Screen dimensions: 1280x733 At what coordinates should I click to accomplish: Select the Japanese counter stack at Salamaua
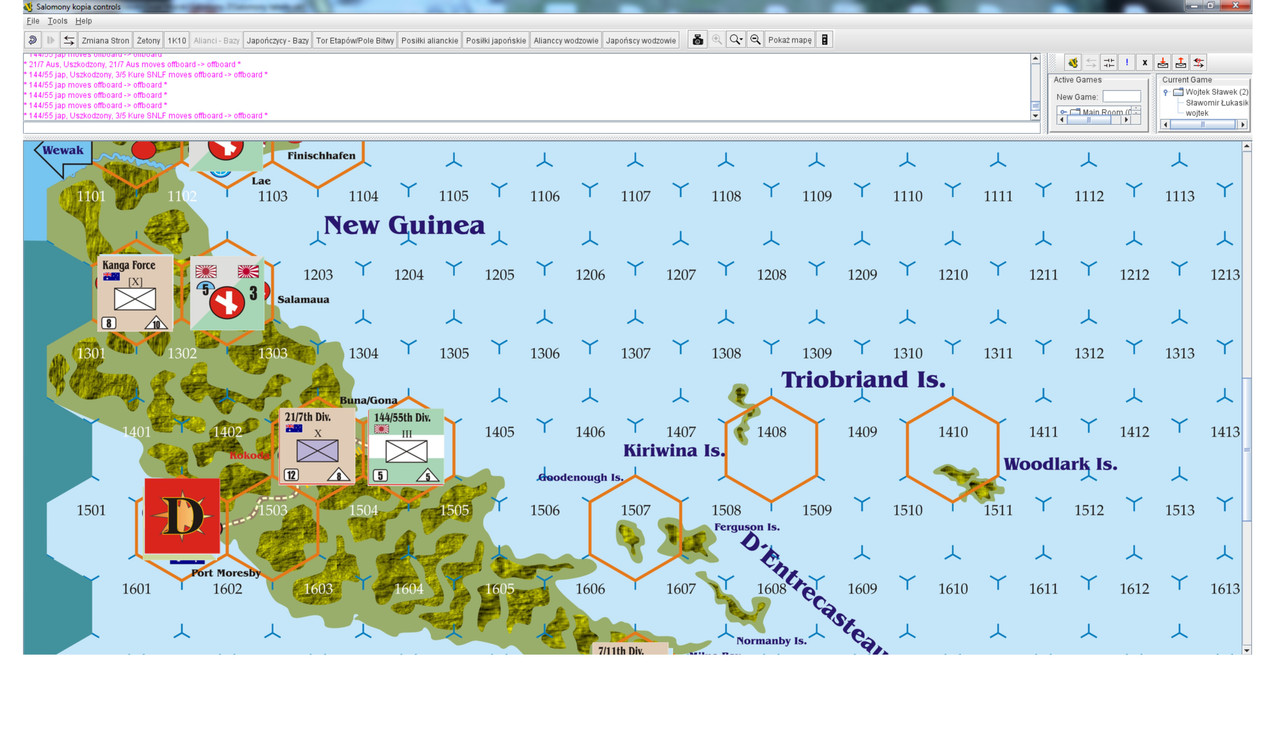(x=228, y=294)
